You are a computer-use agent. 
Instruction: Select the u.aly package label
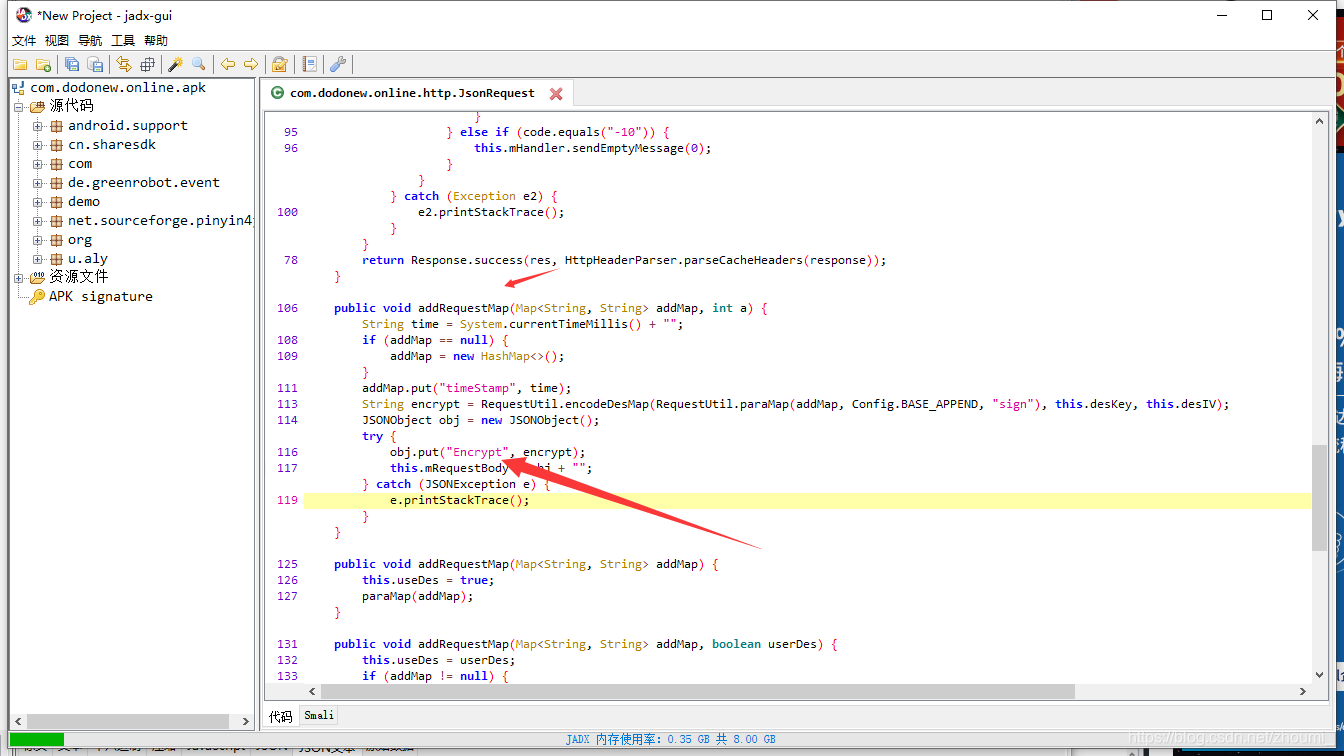click(x=88, y=259)
